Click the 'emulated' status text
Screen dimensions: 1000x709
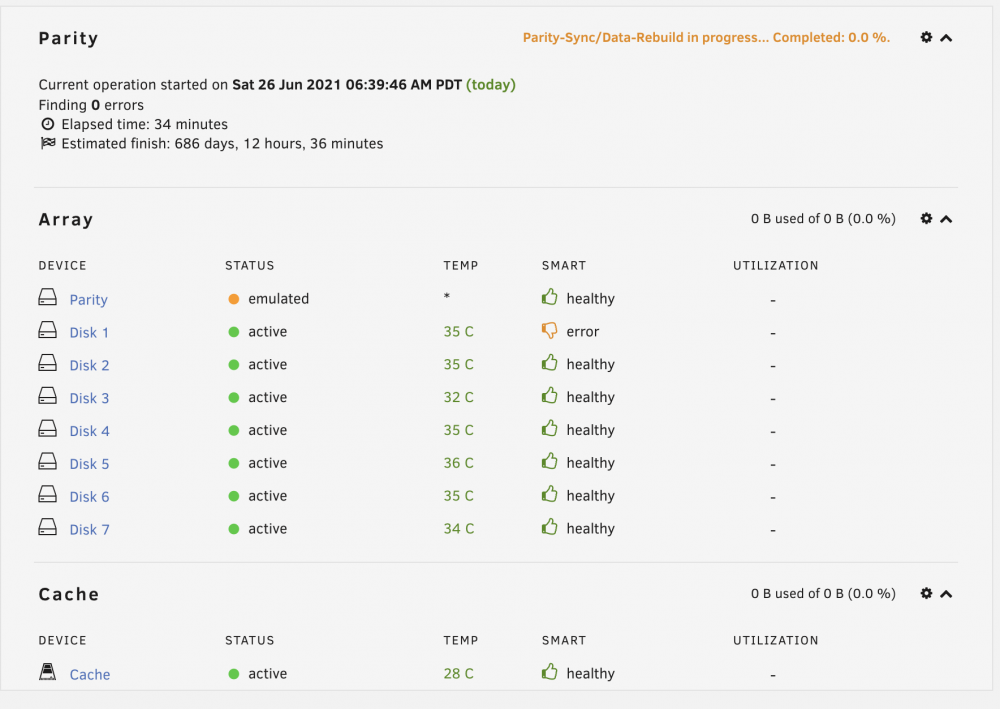pyautogui.click(x=279, y=298)
